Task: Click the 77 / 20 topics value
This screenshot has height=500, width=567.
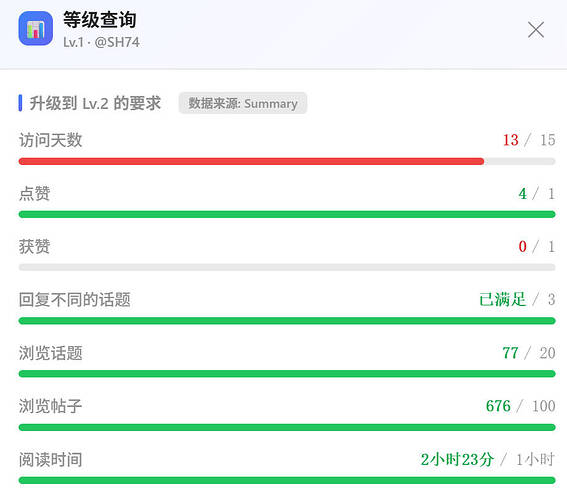Action: (529, 353)
